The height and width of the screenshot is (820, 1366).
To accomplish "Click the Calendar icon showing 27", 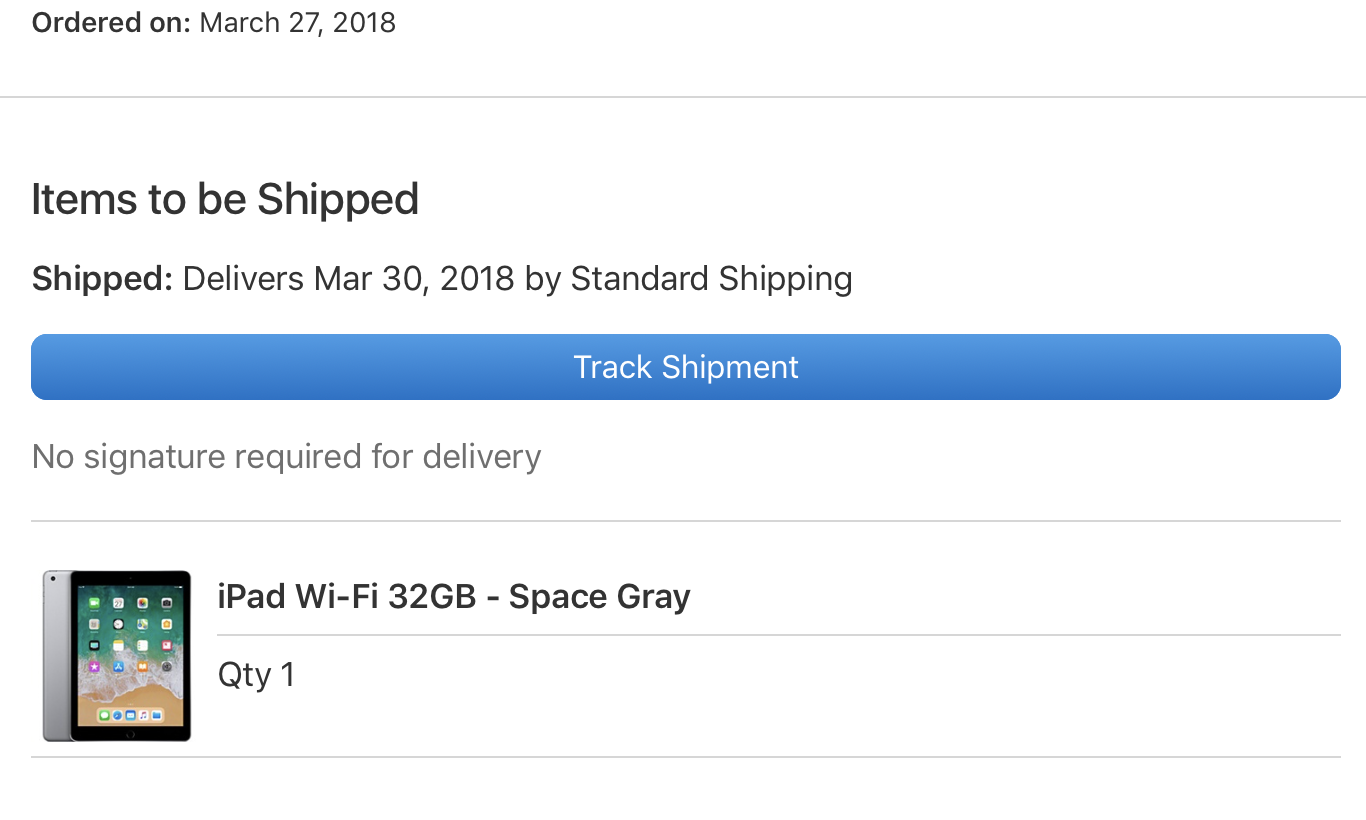I will pos(118,603).
